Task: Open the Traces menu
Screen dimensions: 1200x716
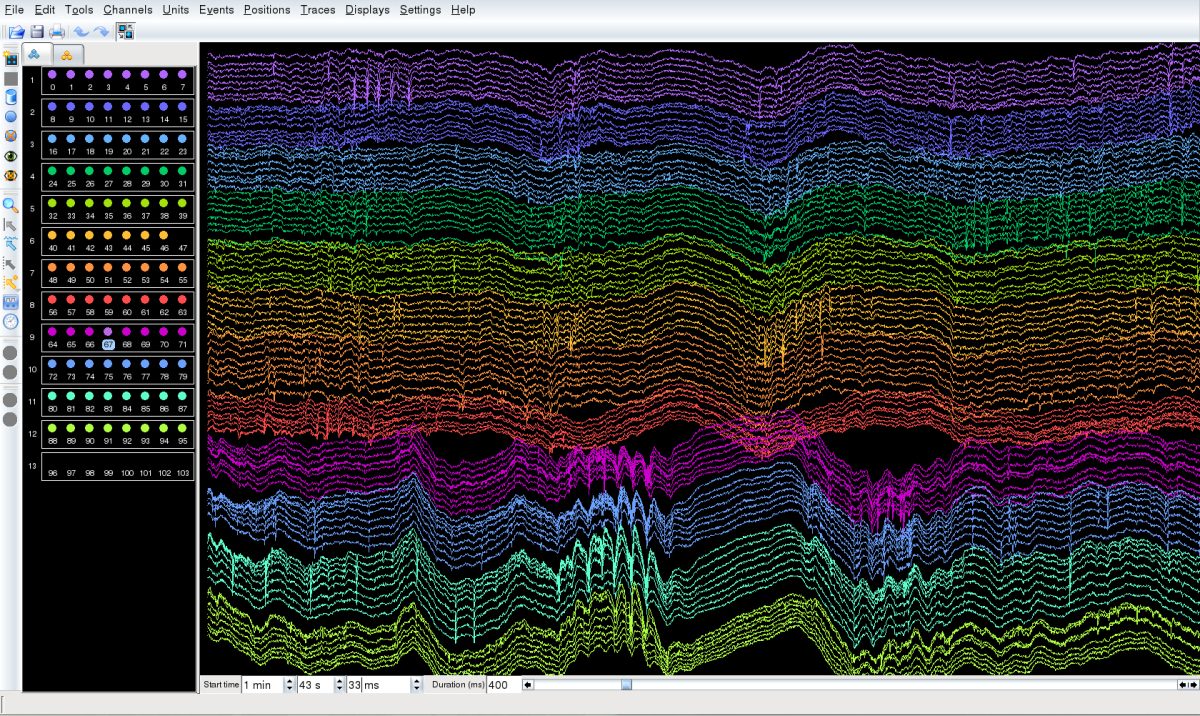Action: (x=318, y=10)
